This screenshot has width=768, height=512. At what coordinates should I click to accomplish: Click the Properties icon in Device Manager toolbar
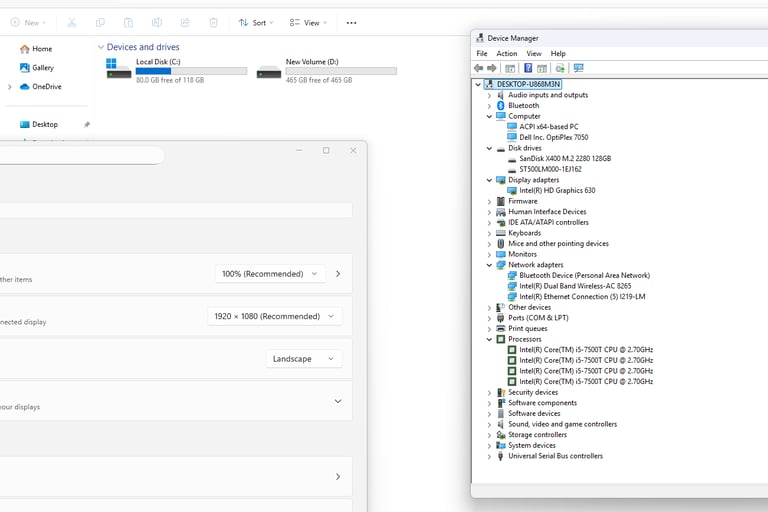coord(510,68)
